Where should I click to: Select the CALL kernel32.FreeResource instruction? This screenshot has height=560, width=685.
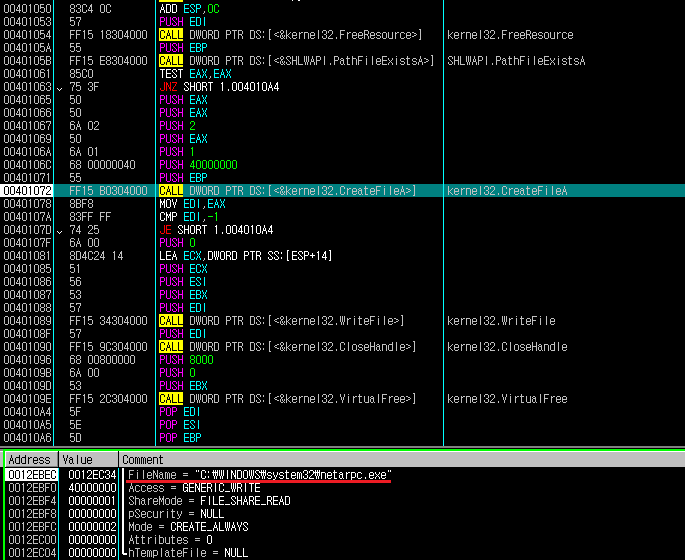click(x=291, y=35)
